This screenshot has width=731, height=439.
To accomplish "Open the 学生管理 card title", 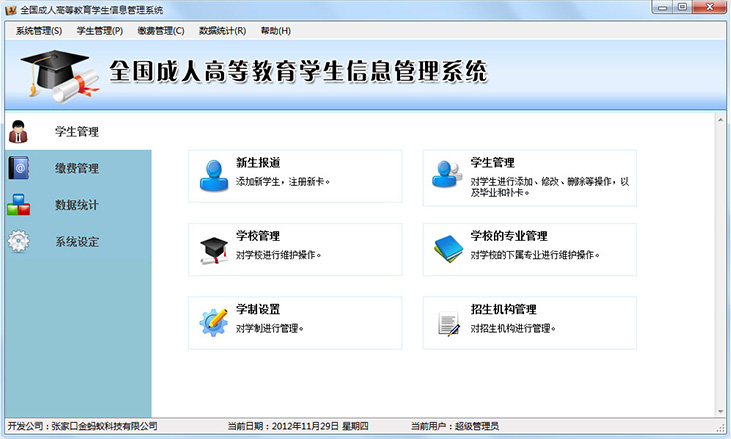I will click(492, 163).
